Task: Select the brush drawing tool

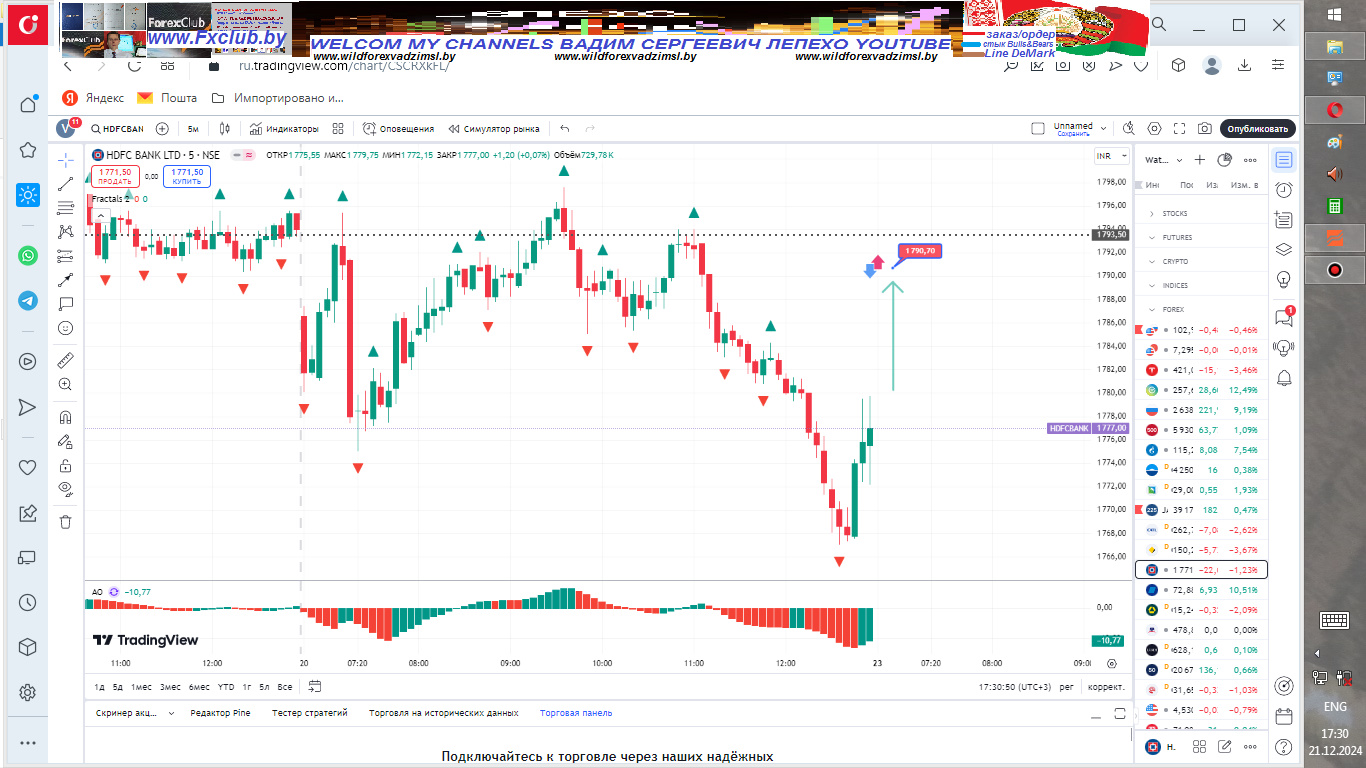Action: pyautogui.click(x=66, y=280)
